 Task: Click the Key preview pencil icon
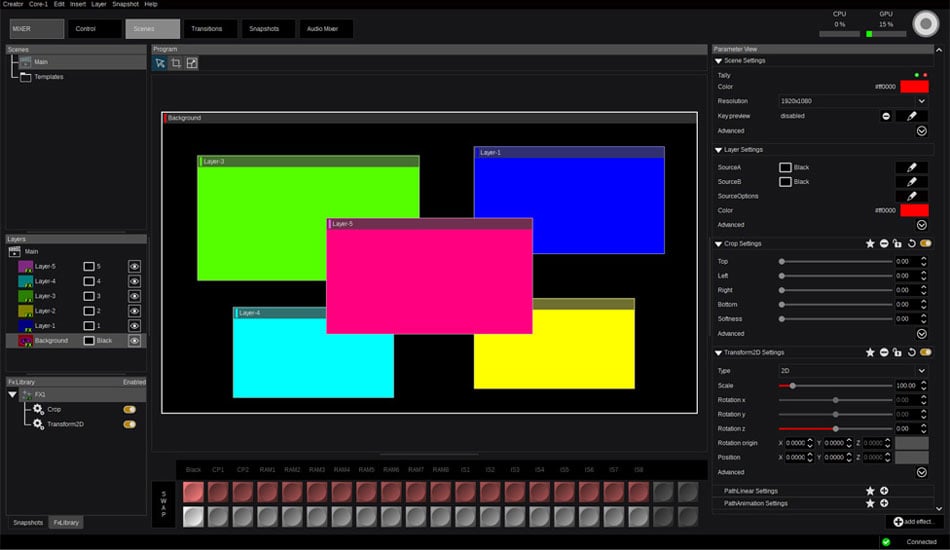click(x=912, y=116)
